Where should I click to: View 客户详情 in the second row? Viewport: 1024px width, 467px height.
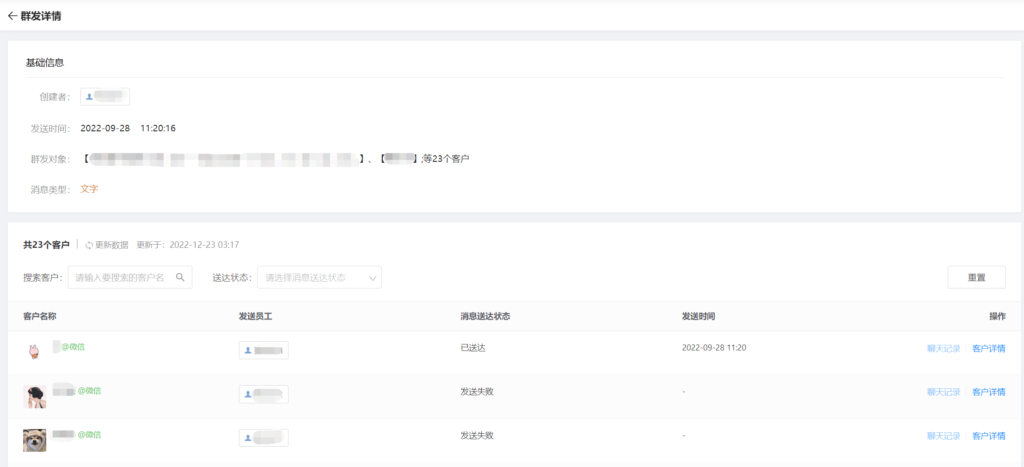[989, 392]
